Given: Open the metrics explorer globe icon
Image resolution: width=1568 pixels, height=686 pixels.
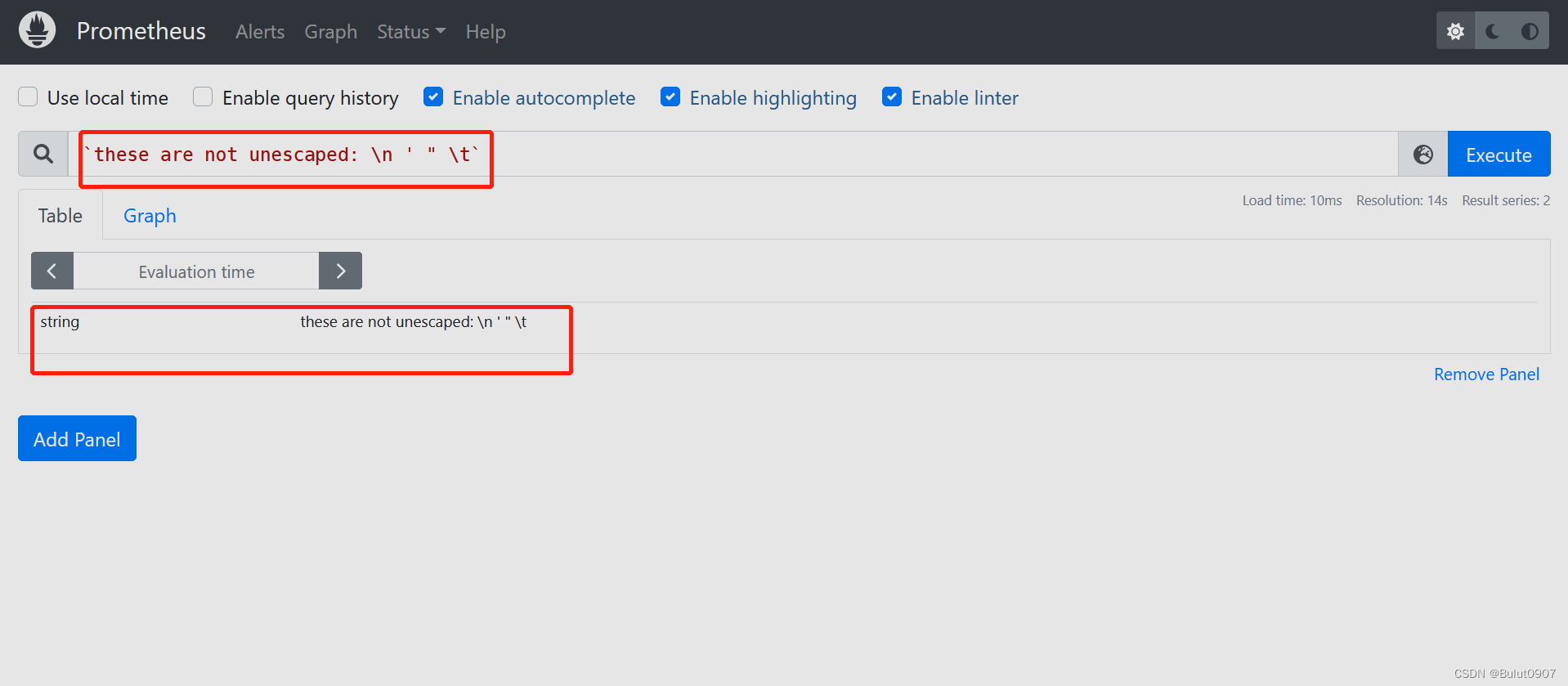Looking at the screenshot, I should (x=1423, y=154).
